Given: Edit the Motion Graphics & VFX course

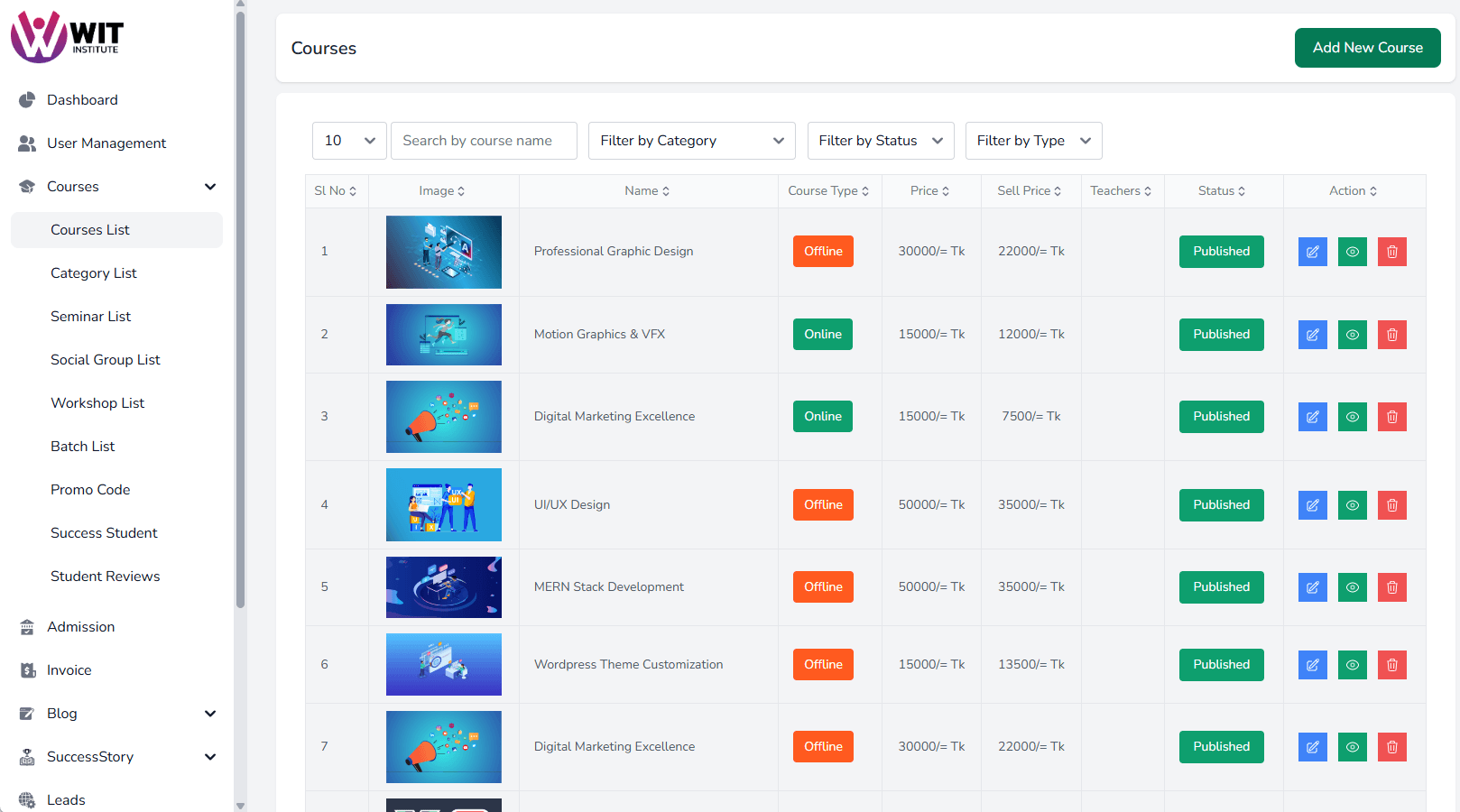Looking at the screenshot, I should tap(1312, 335).
